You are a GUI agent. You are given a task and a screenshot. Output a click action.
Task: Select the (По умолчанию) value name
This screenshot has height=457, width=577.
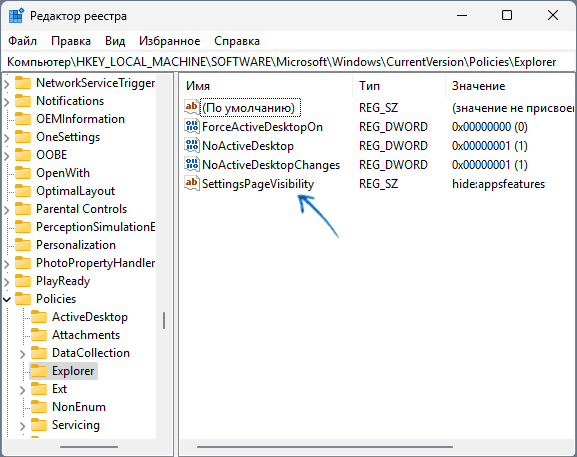pos(250,107)
